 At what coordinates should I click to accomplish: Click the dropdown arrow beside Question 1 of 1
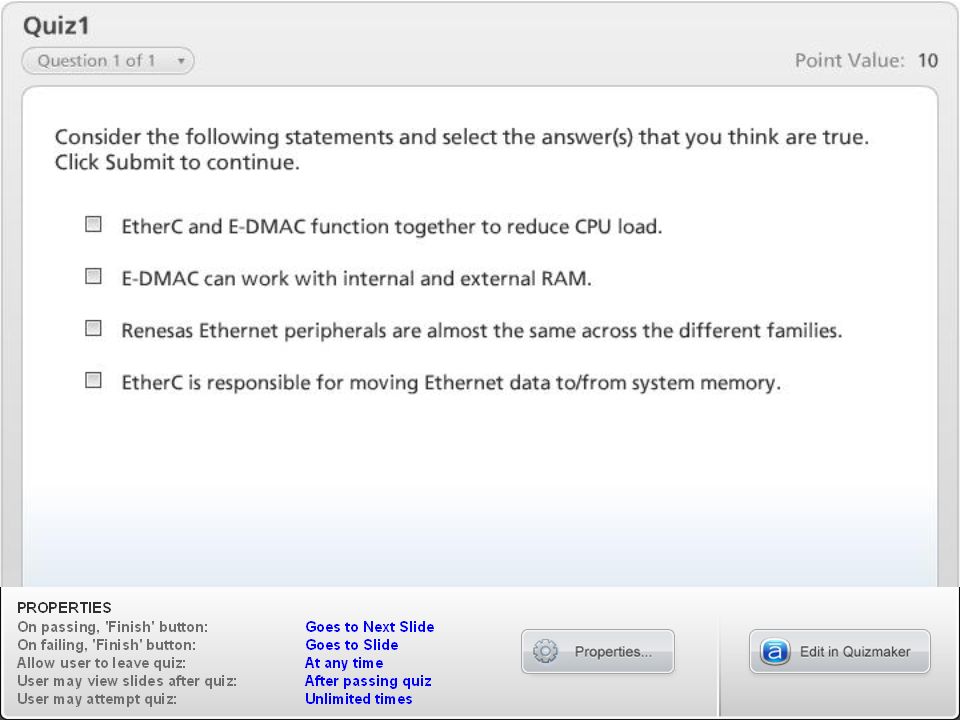181,61
